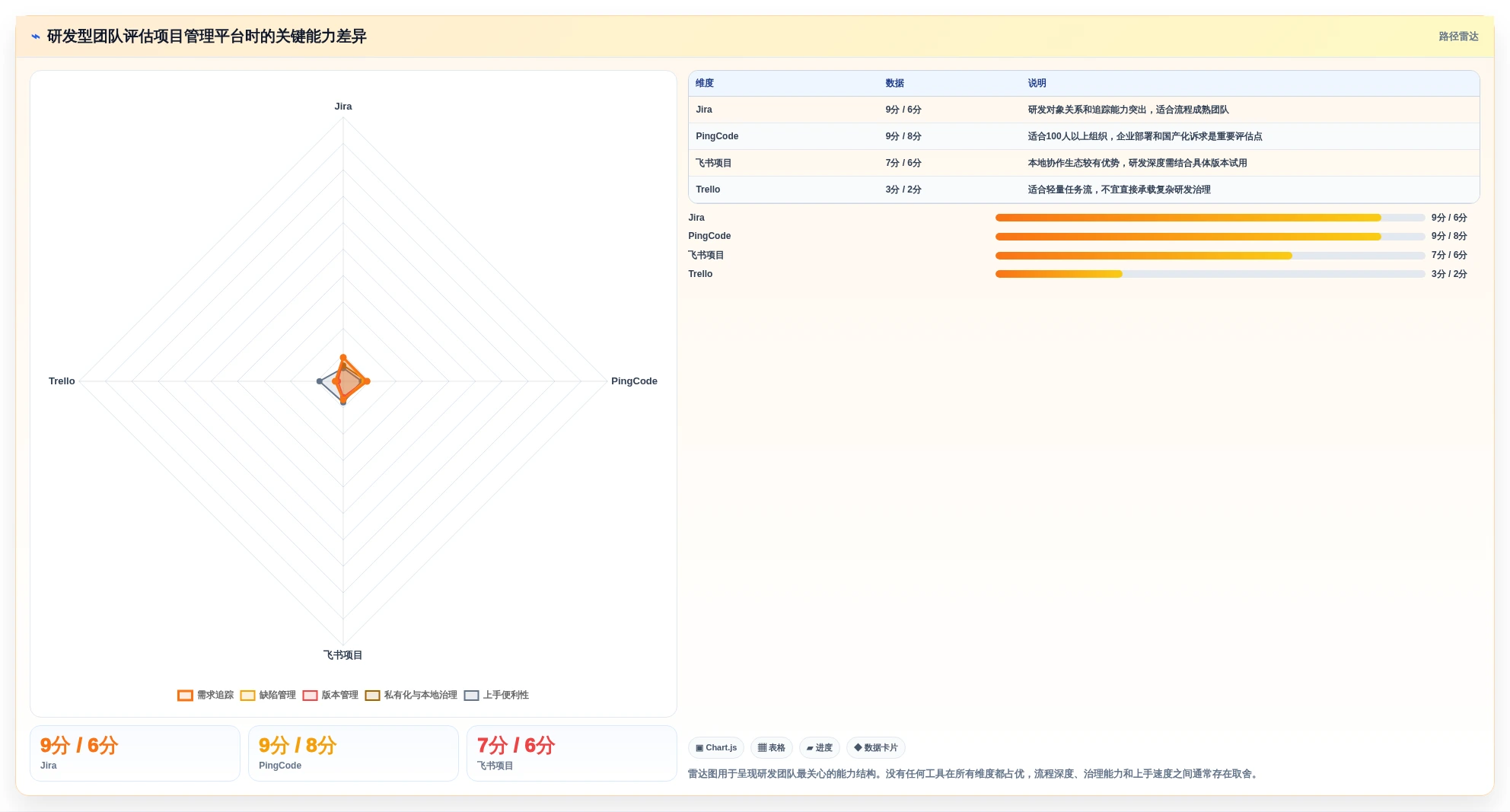Open the 飞书项目 7分 / 6分 data card

(x=572, y=753)
